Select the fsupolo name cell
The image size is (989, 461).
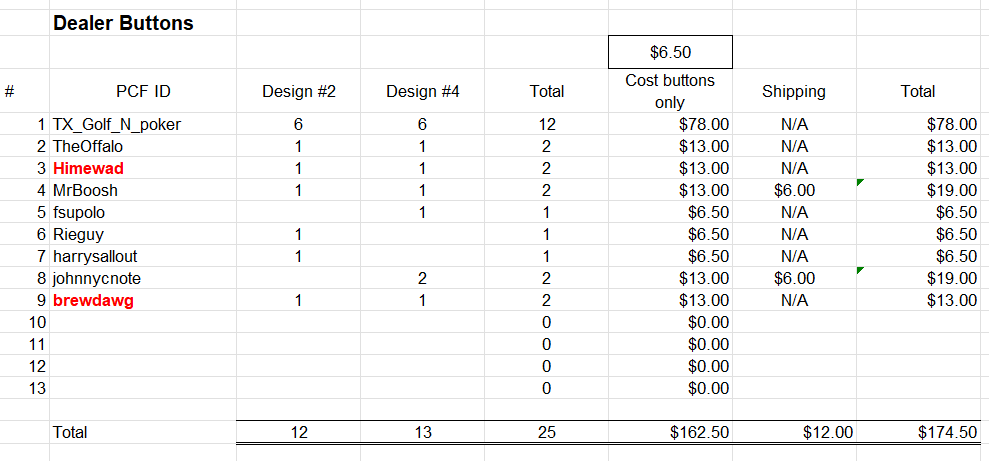79,212
